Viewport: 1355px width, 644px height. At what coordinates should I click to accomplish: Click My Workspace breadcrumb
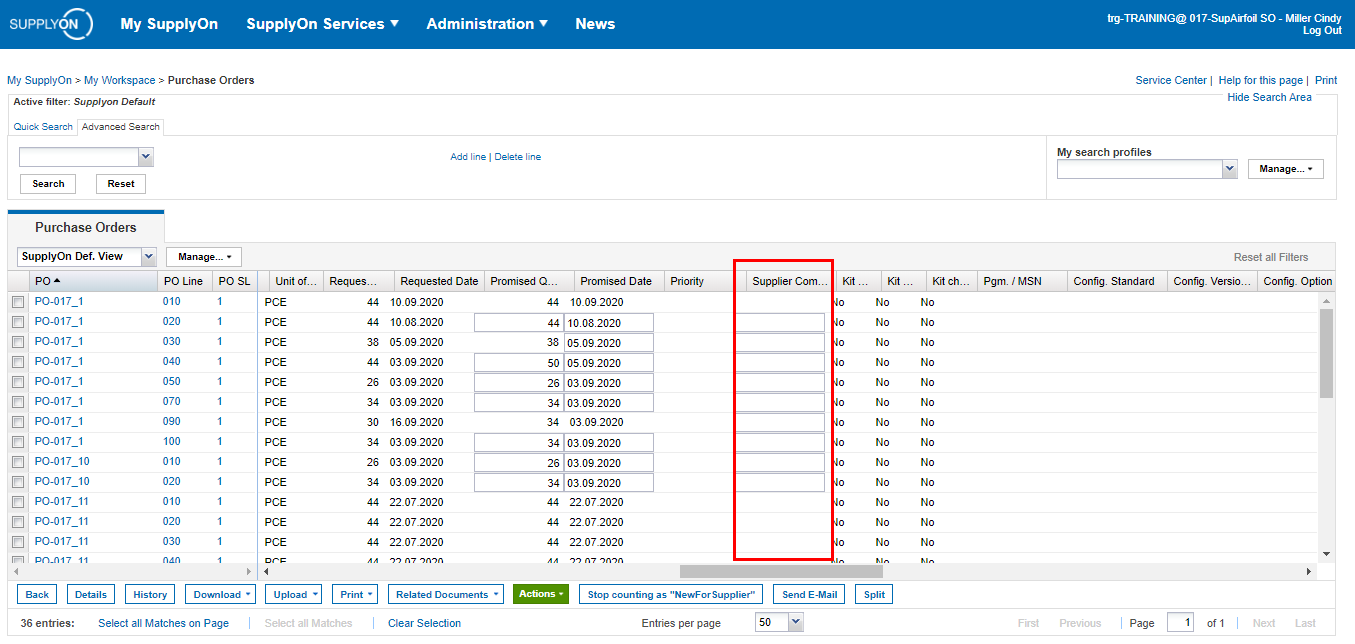pos(119,80)
